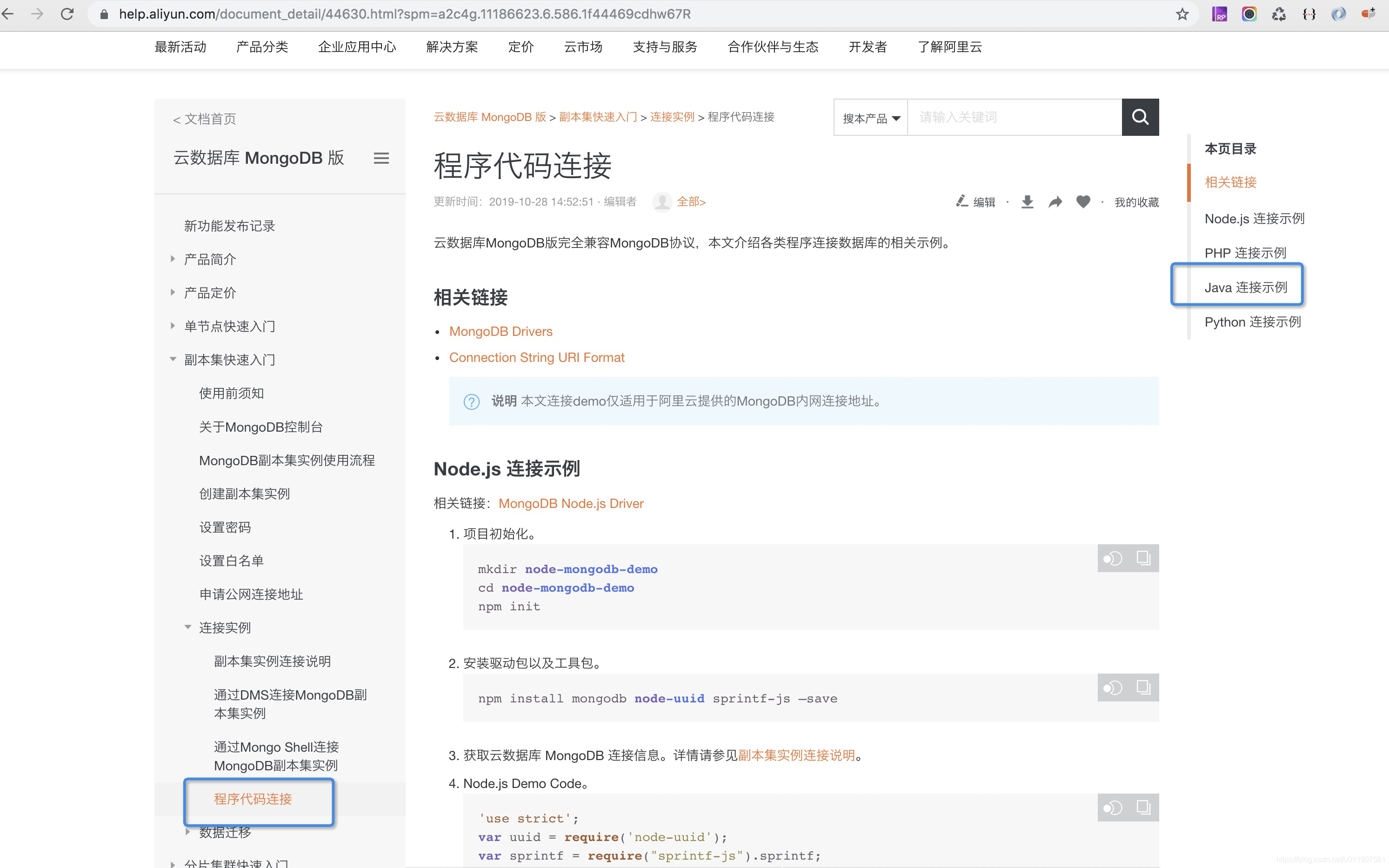
Task: Open 我的收藏 link
Action: tap(1136, 202)
